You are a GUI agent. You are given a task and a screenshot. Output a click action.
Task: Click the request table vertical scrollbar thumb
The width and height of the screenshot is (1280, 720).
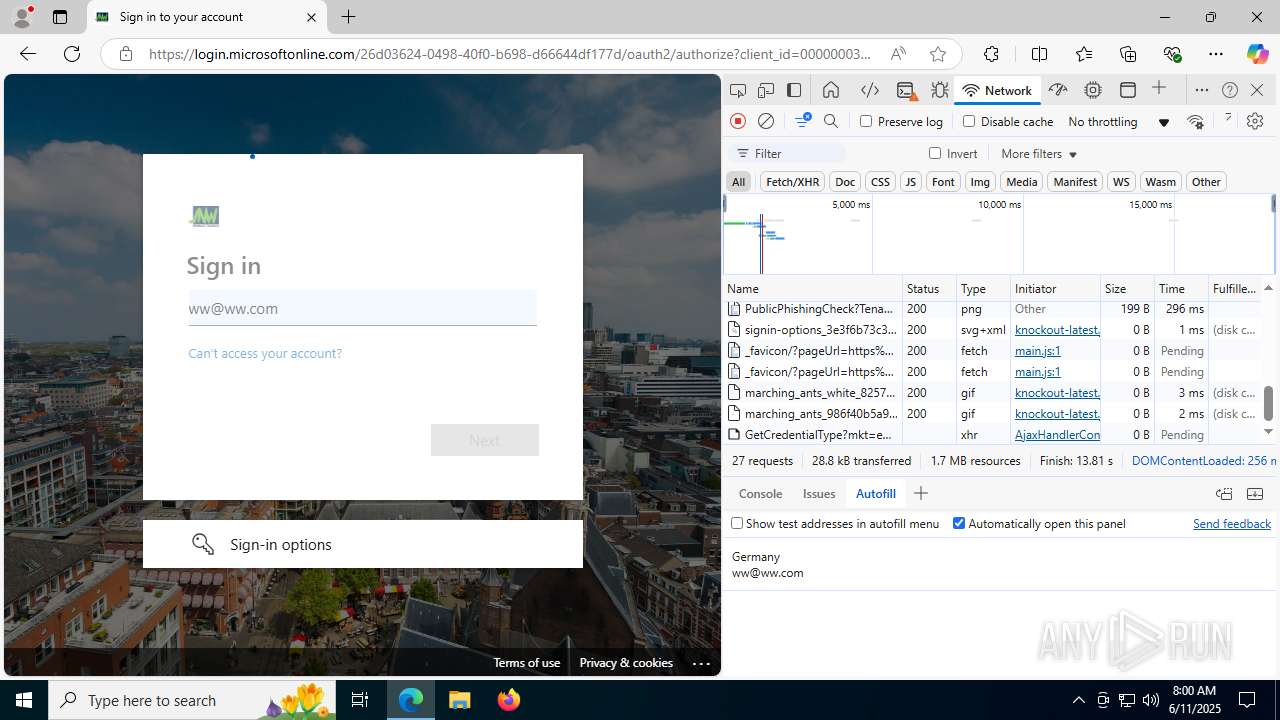point(1268,403)
